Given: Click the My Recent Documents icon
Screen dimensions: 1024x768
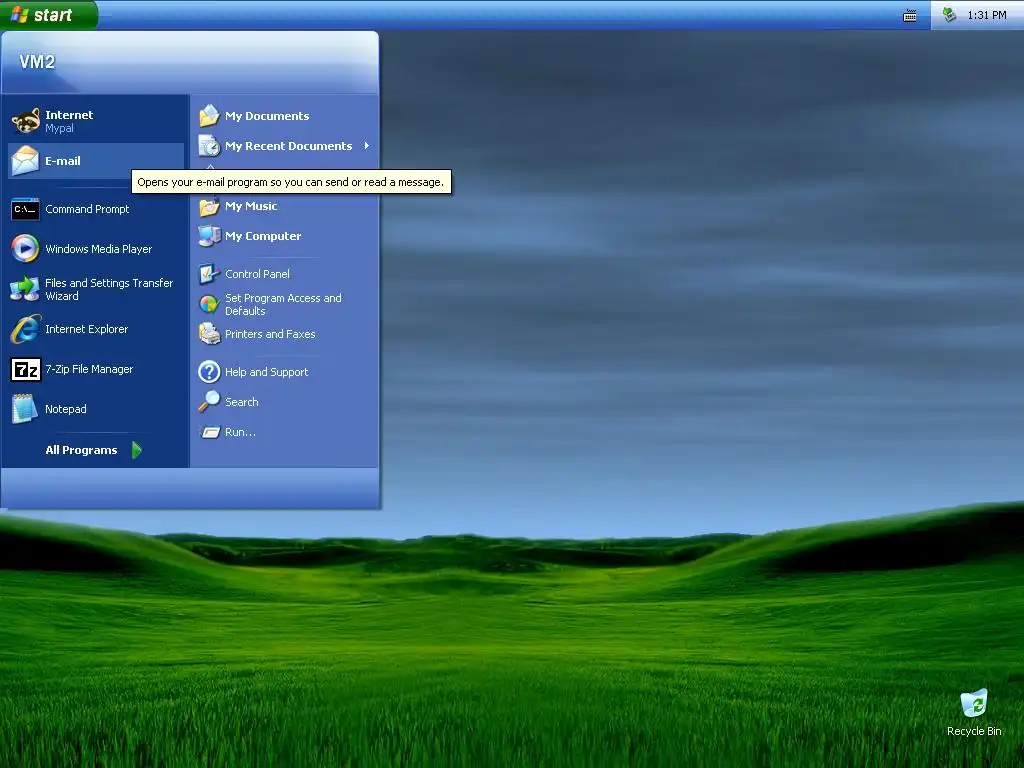Looking at the screenshot, I should point(210,146).
